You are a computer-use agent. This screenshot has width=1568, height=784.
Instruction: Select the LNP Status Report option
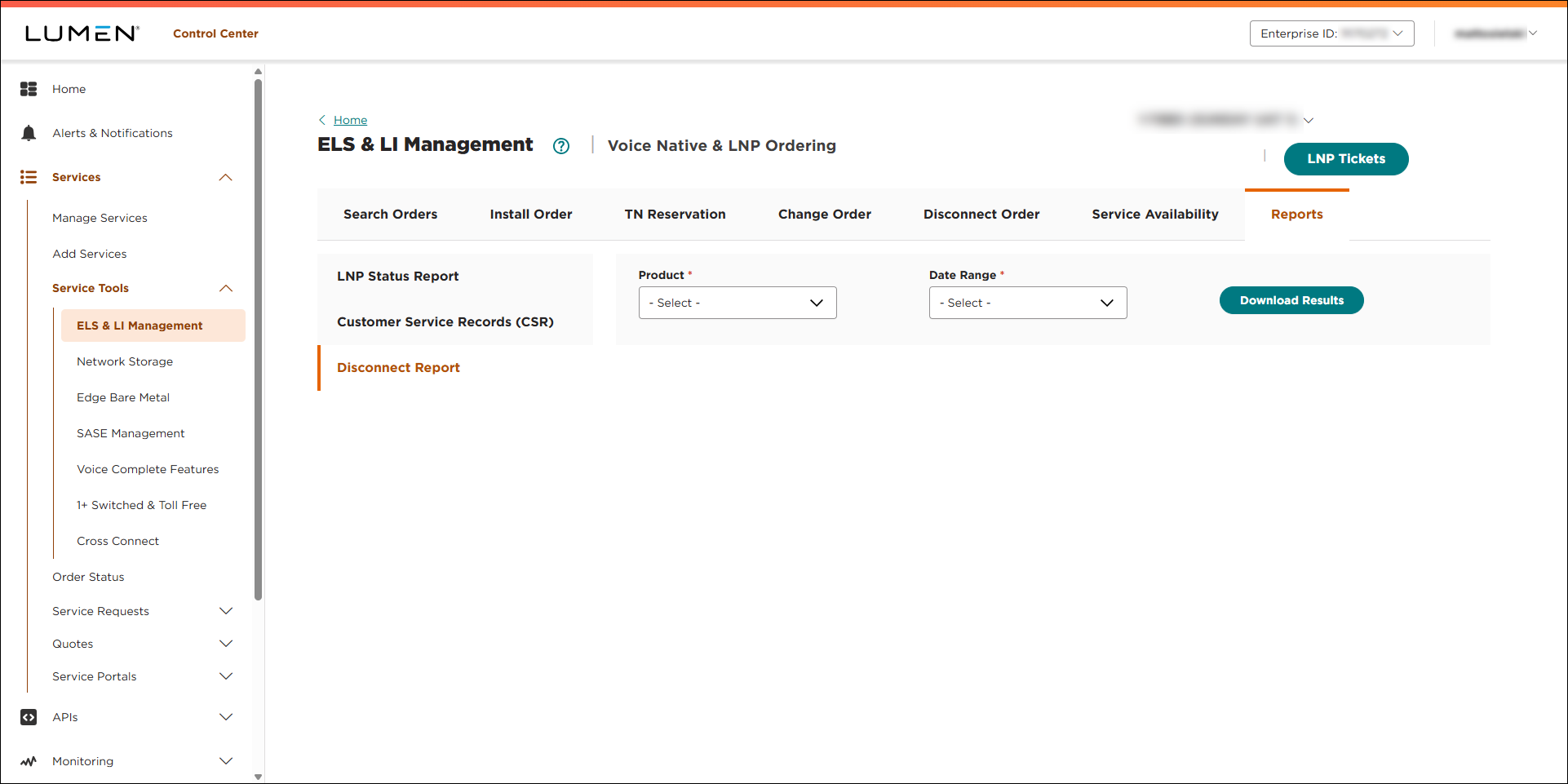[397, 276]
